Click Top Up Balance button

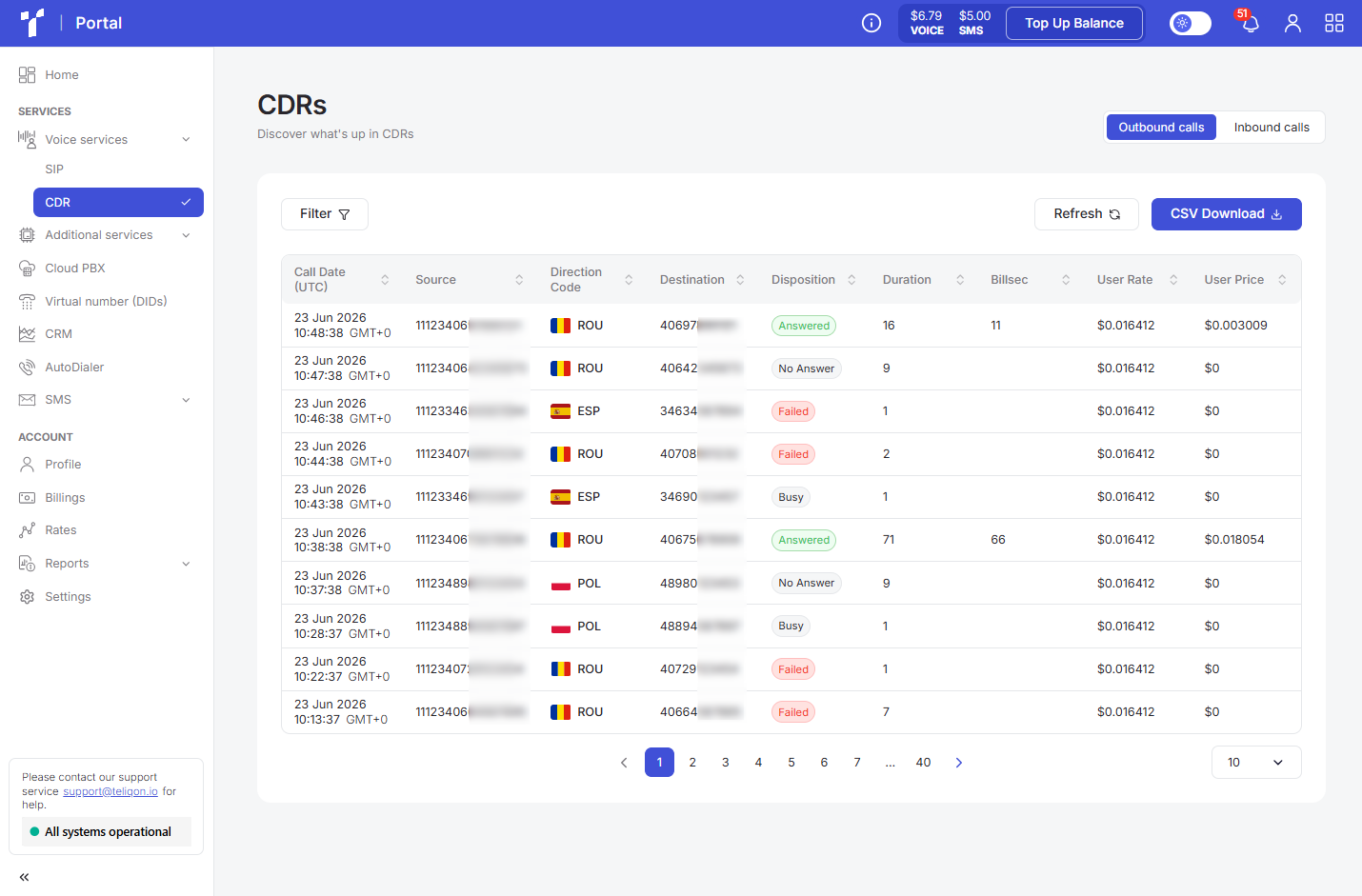(x=1074, y=23)
